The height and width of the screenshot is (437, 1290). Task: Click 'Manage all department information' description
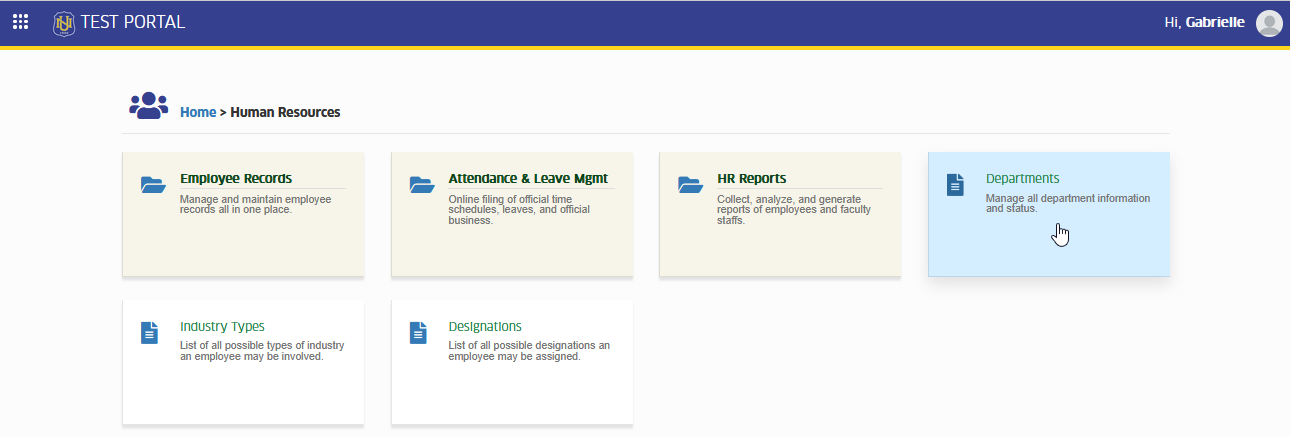tap(1068, 203)
